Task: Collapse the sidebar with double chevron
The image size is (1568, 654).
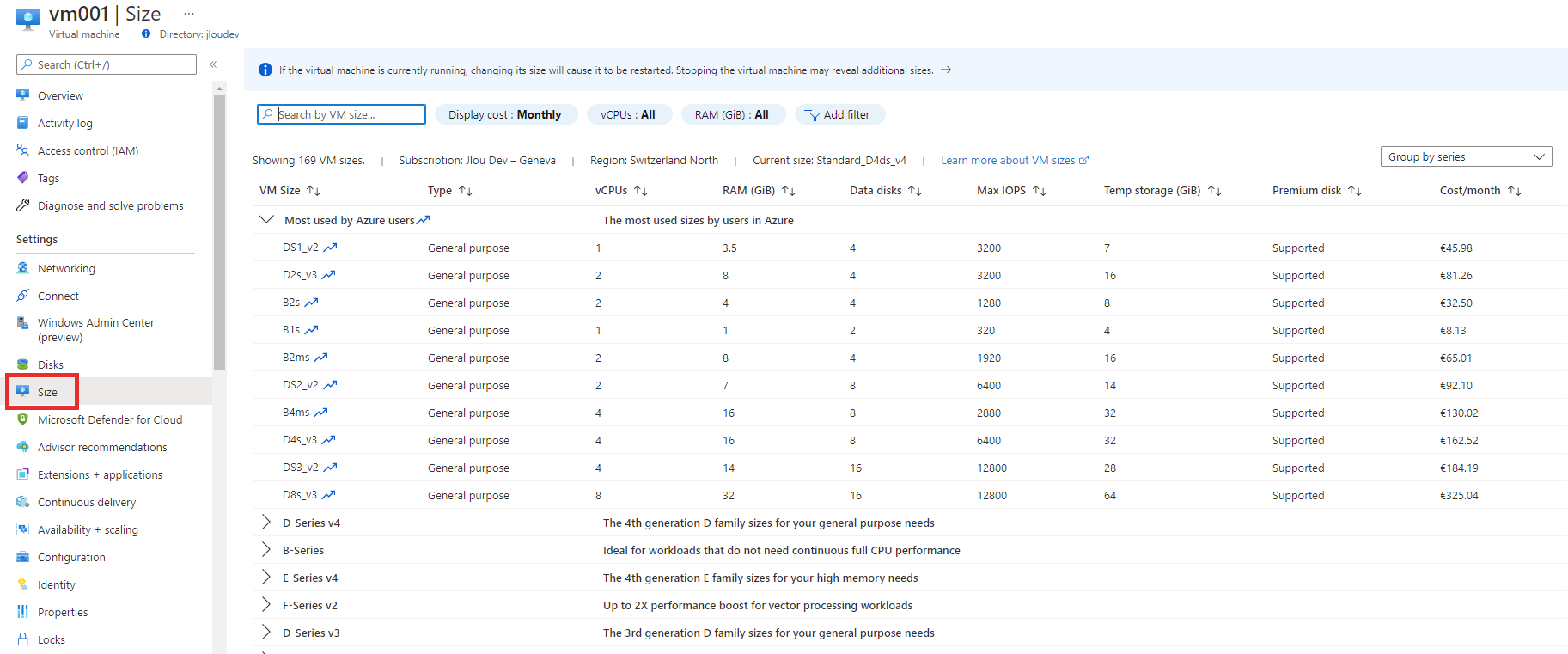Action: click(x=213, y=64)
